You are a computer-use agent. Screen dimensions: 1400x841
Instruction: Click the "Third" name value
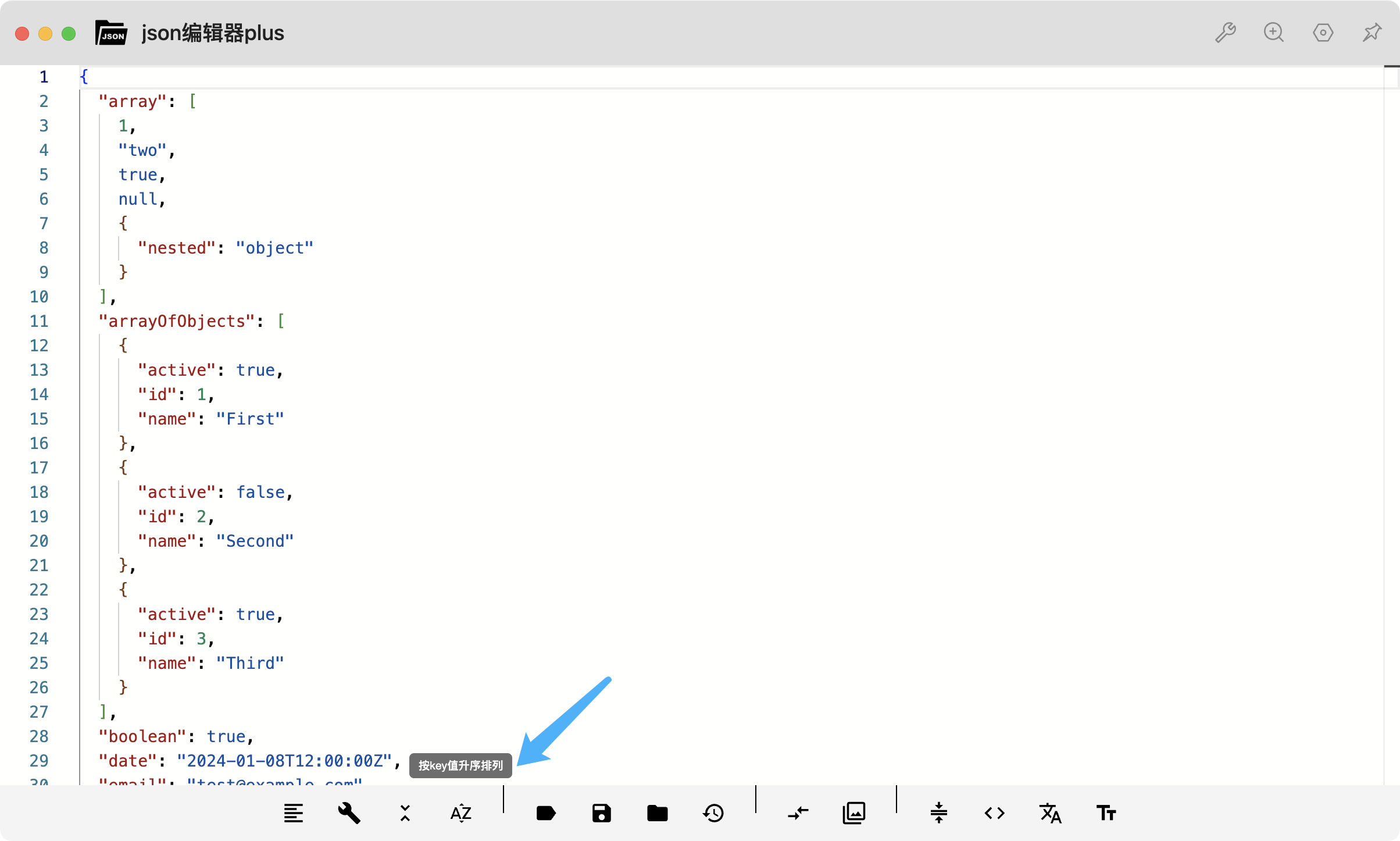click(x=250, y=663)
